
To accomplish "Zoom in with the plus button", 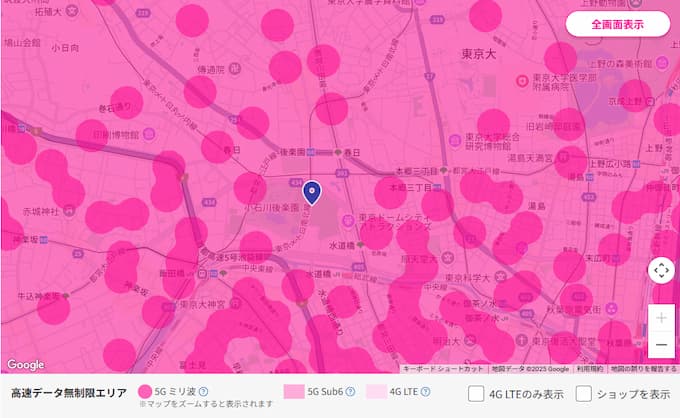I will pyautogui.click(x=661, y=318).
